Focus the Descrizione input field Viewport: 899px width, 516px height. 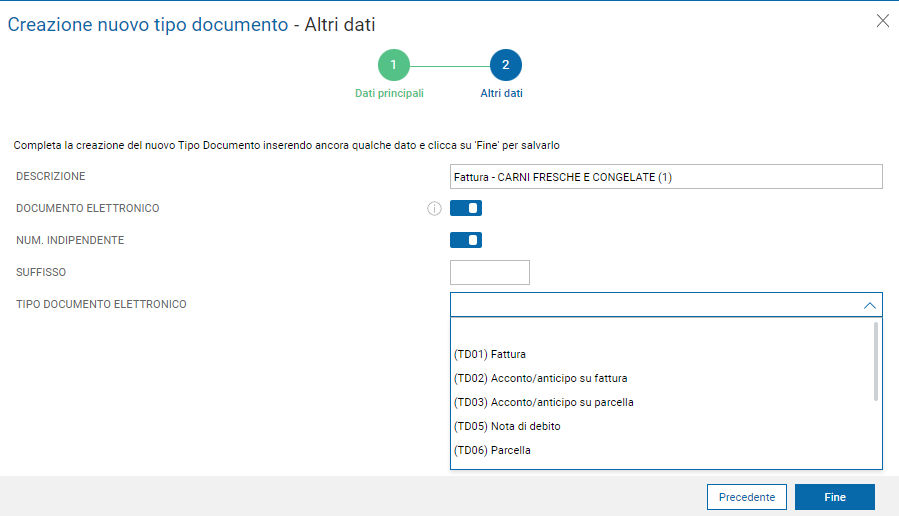point(666,177)
